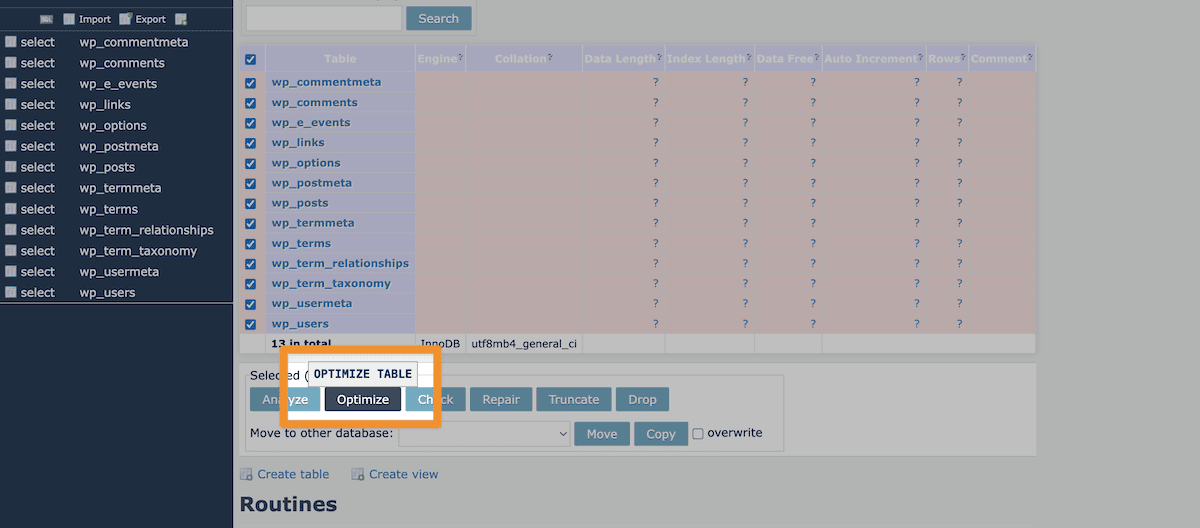Screen dimensions: 1200x528
Task: Open wp_options link in main table list
Action: coord(306,163)
